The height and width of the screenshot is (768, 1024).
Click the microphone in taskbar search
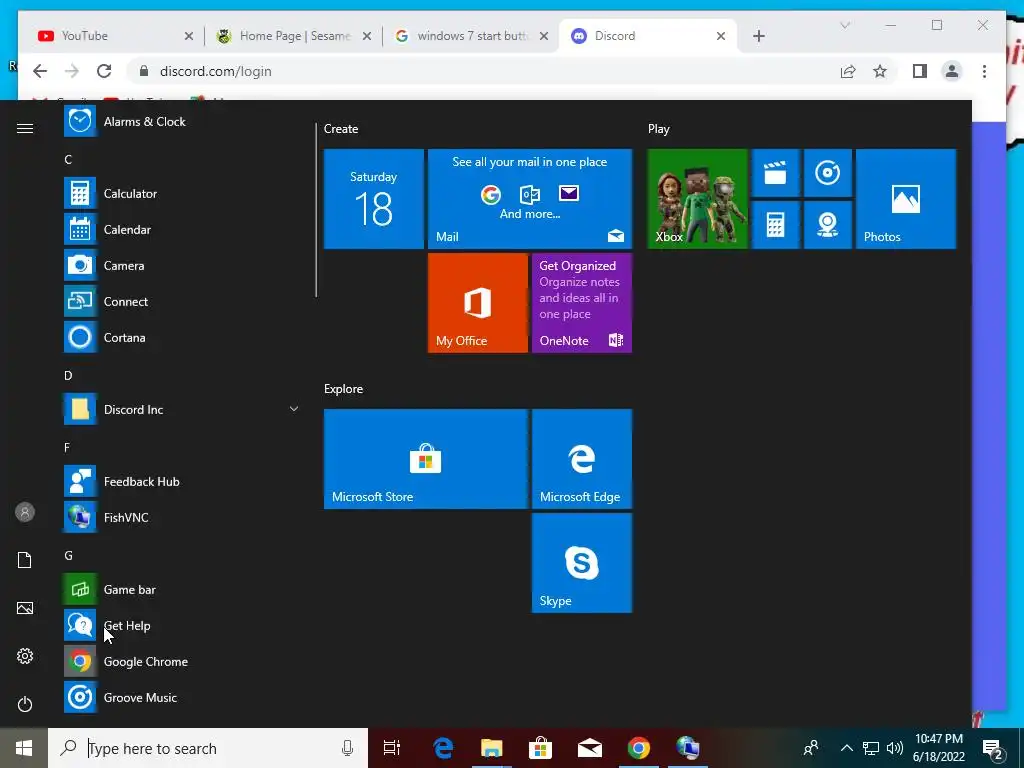[x=347, y=748]
